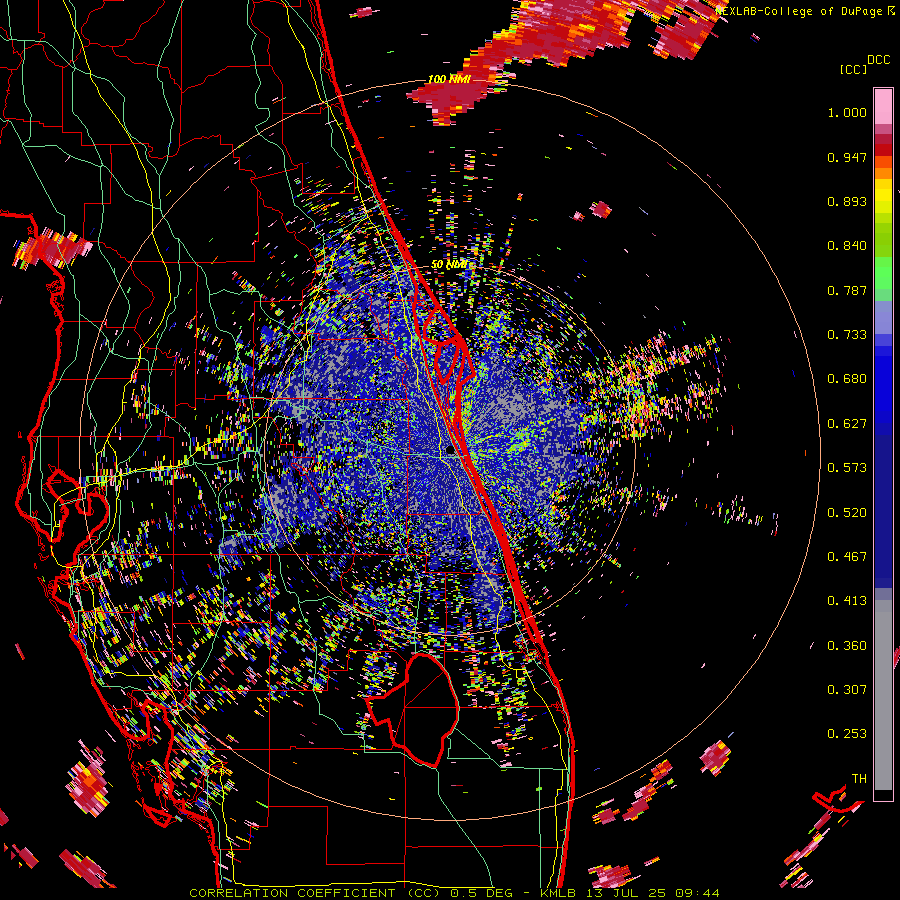Click the 0.947 scale value
900x900 pixels.
point(847,157)
